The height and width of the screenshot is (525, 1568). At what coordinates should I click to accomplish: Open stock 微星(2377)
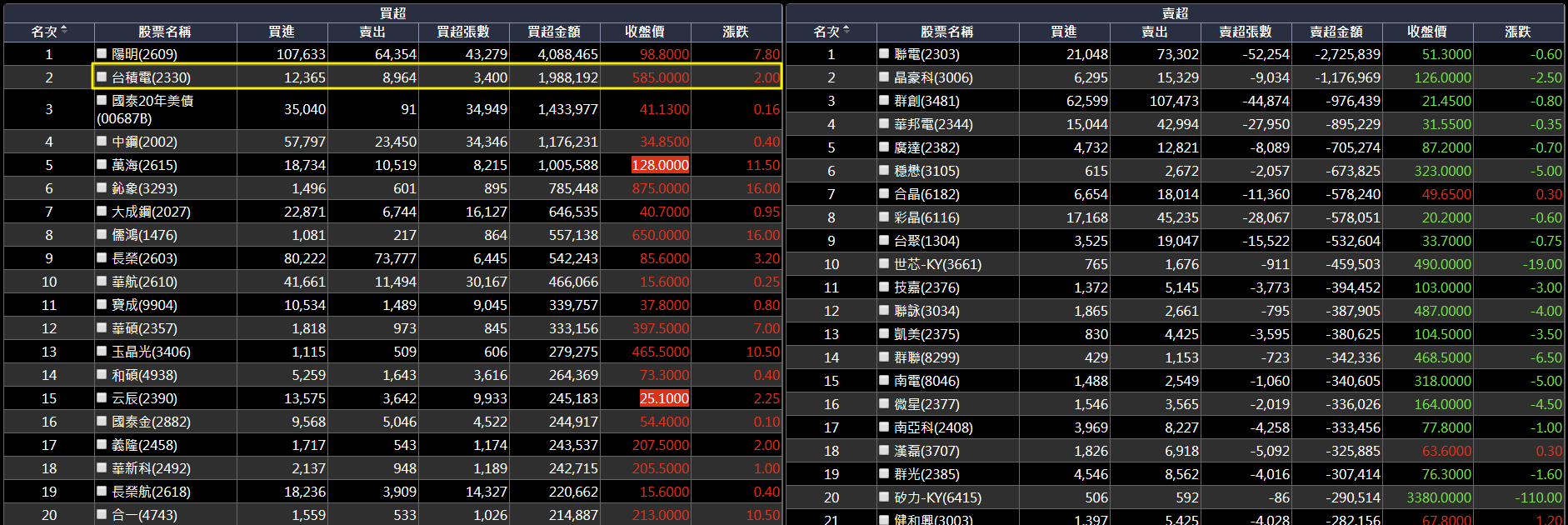(x=927, y=404)
